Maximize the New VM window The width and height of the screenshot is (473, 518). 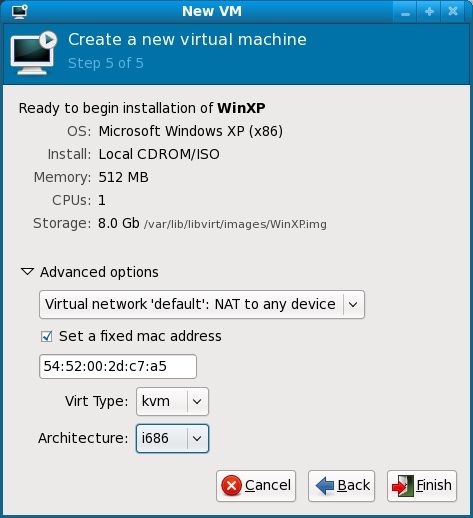(429, 12)
